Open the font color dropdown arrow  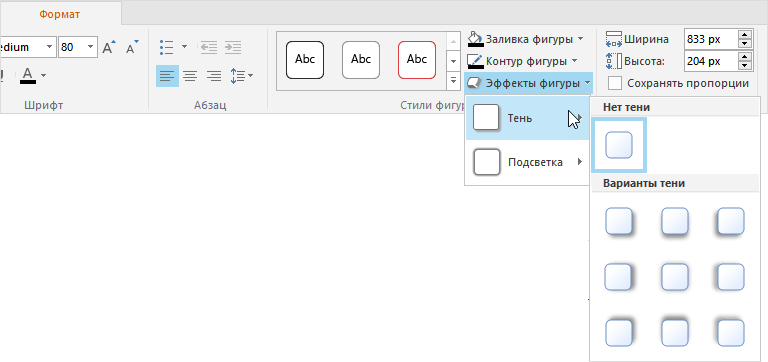click(44, 75)
